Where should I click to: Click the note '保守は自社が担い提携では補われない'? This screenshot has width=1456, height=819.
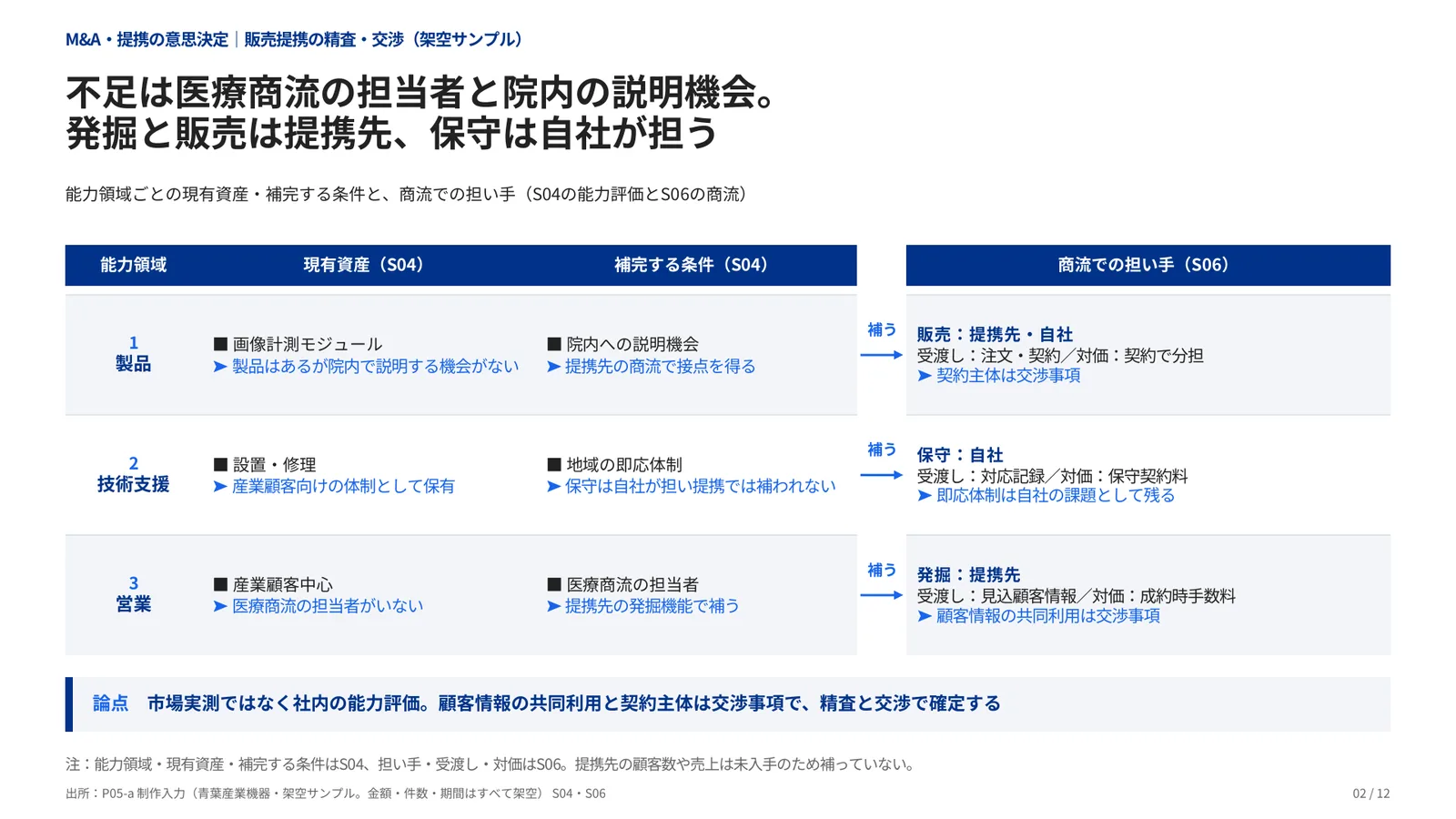tap(692, 486)
